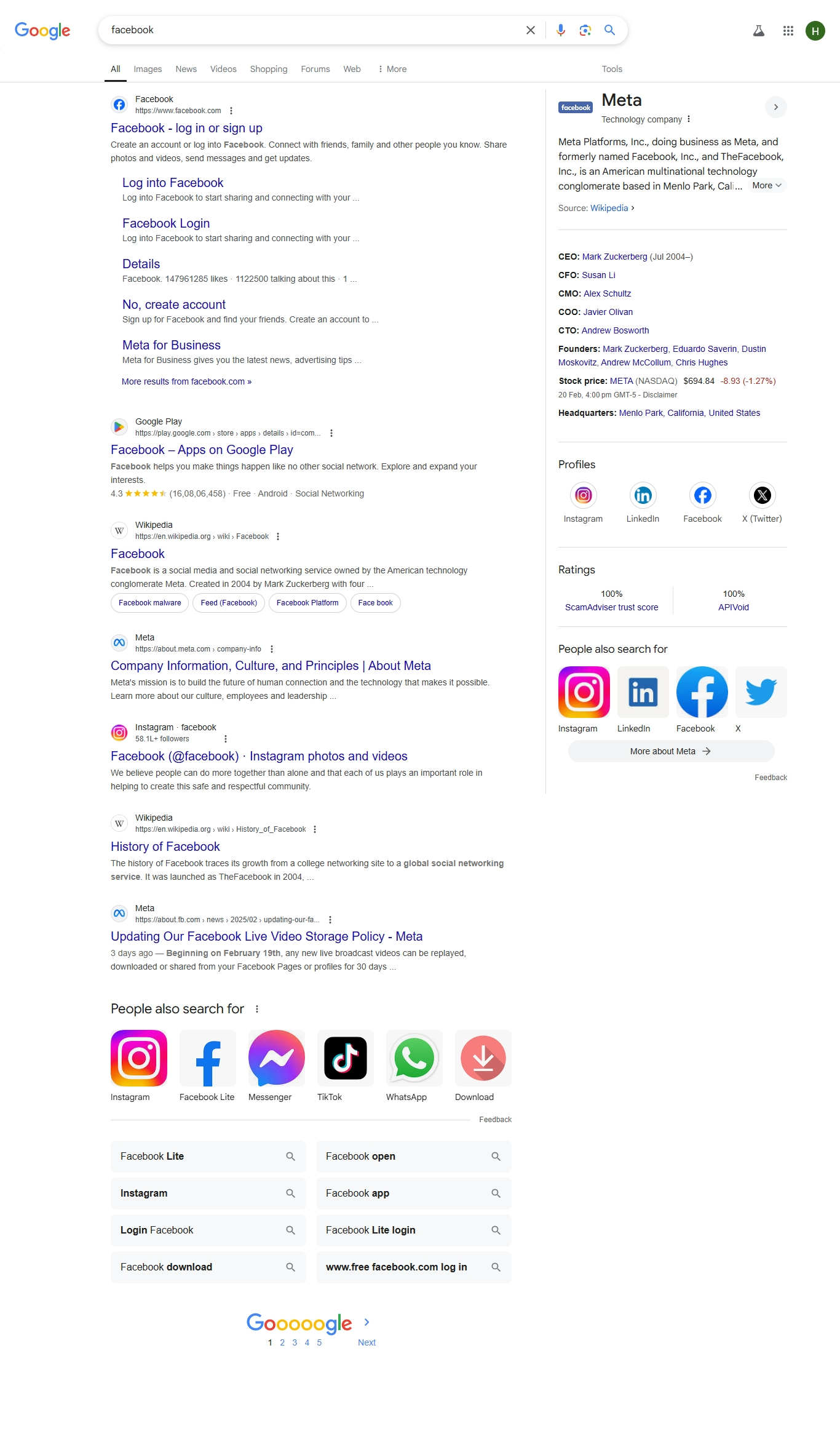Clear the search box with X icon
840x1455 pixels.
530,30
